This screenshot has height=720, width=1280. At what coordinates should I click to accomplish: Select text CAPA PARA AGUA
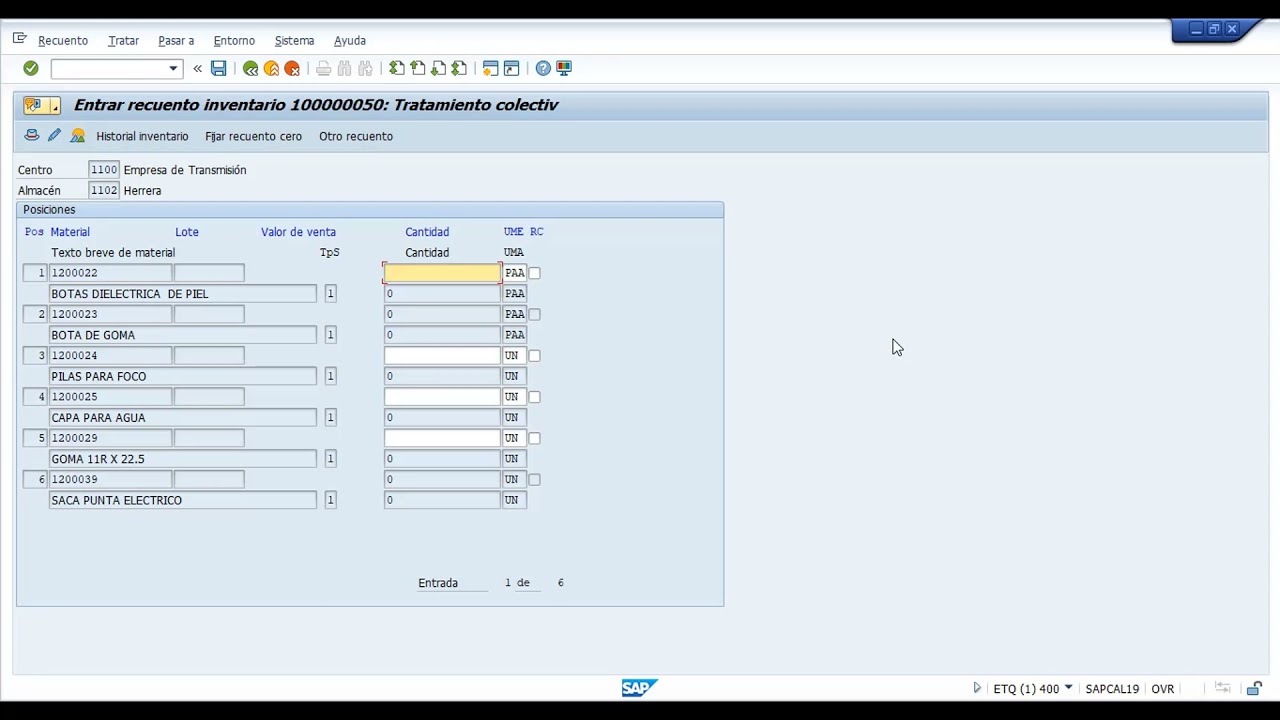coord(98,417)
